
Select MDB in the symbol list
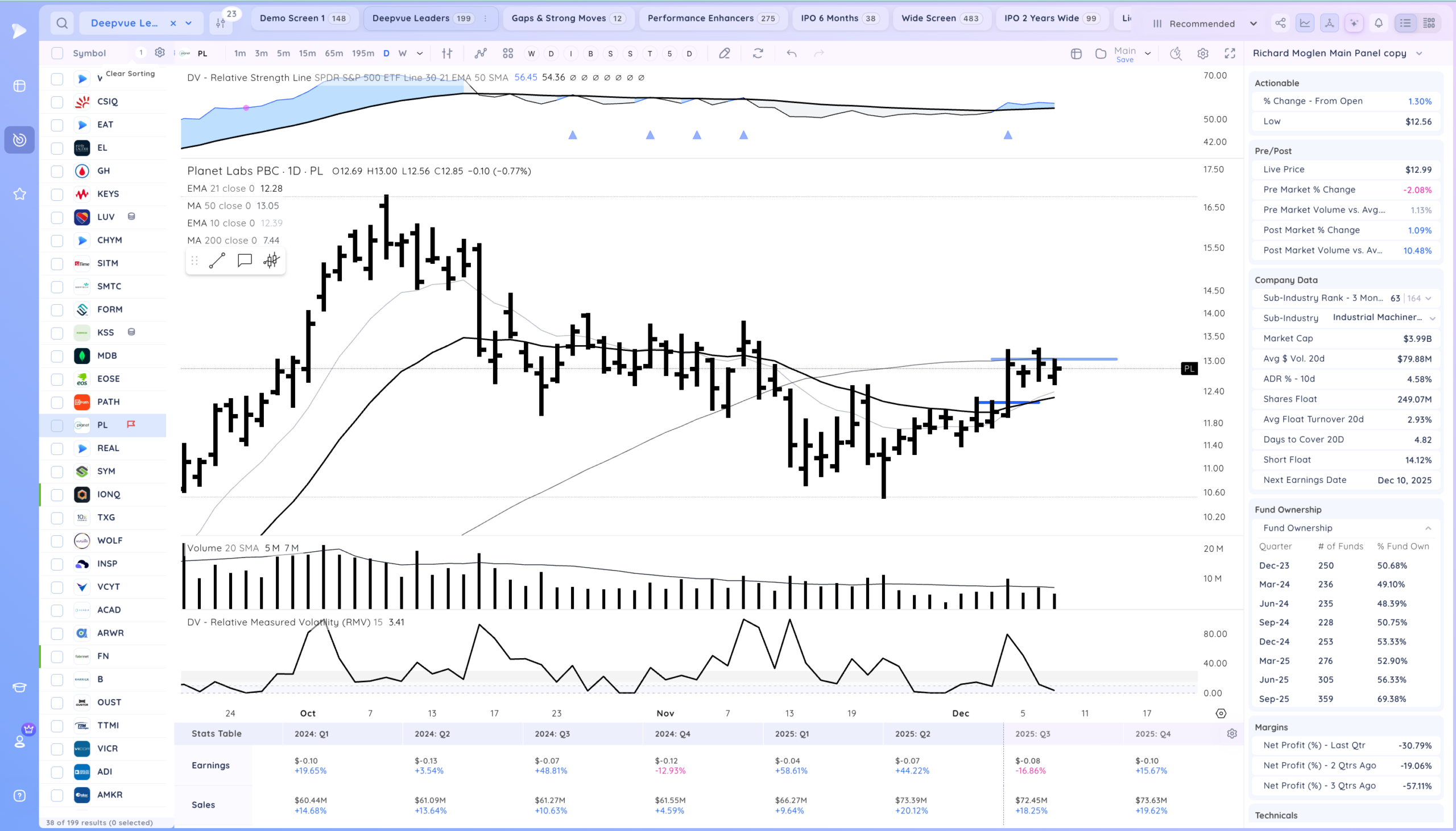click(107, 355)
